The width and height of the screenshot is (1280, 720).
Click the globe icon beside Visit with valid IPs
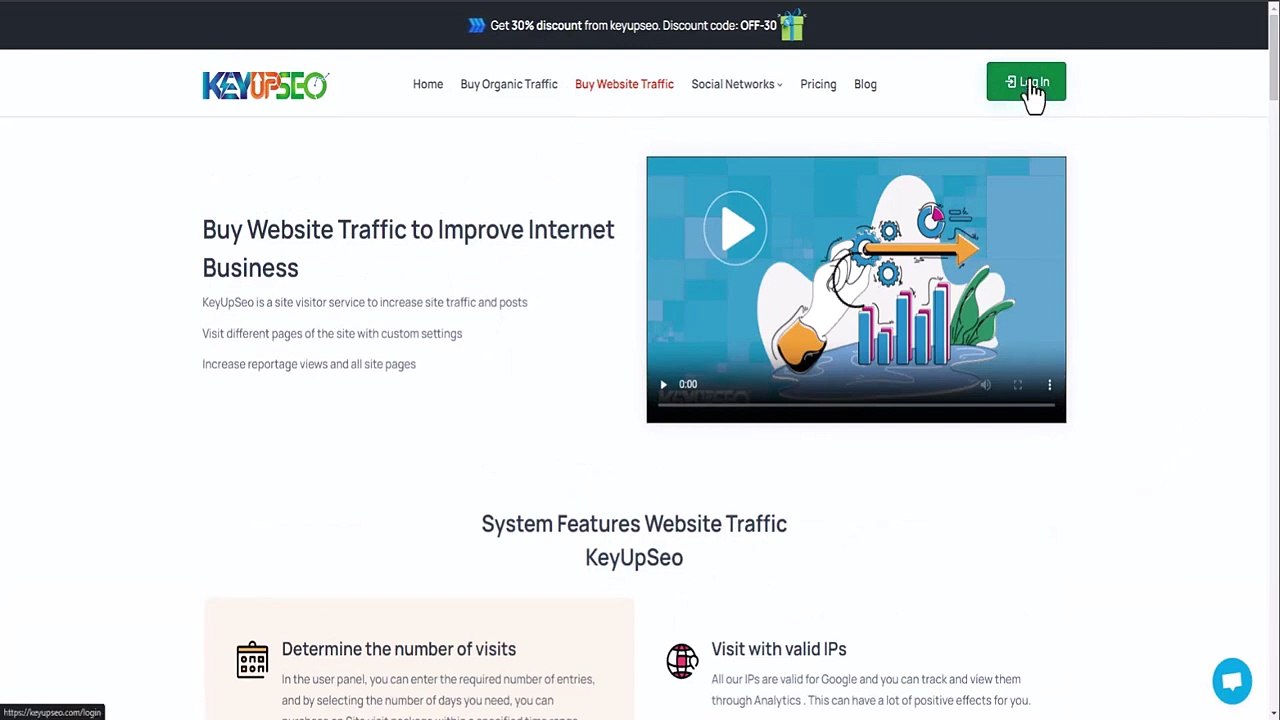[682, 661]
